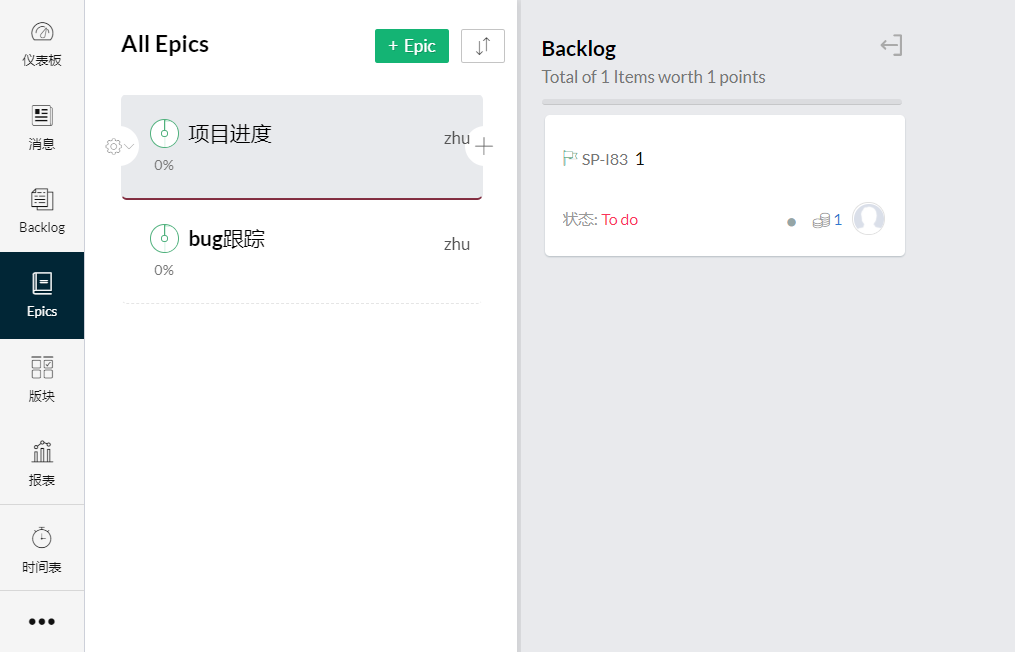Click the + Epic button
The width and height of the screenshot is (1015, 652).
tap(412, 46)
